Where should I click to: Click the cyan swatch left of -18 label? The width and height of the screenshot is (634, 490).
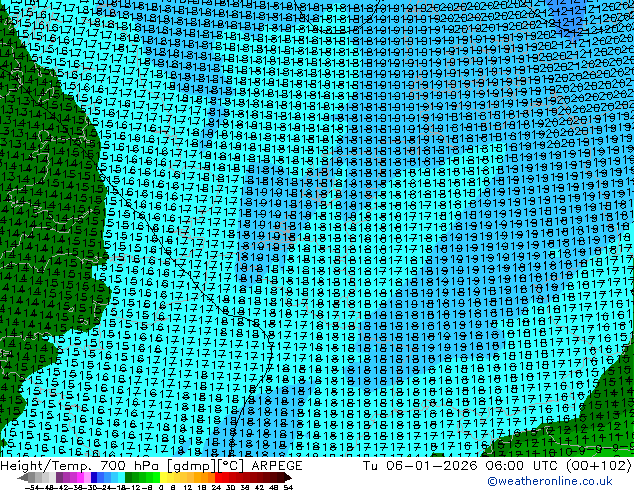pyautogui.click(x=121, y=477)
